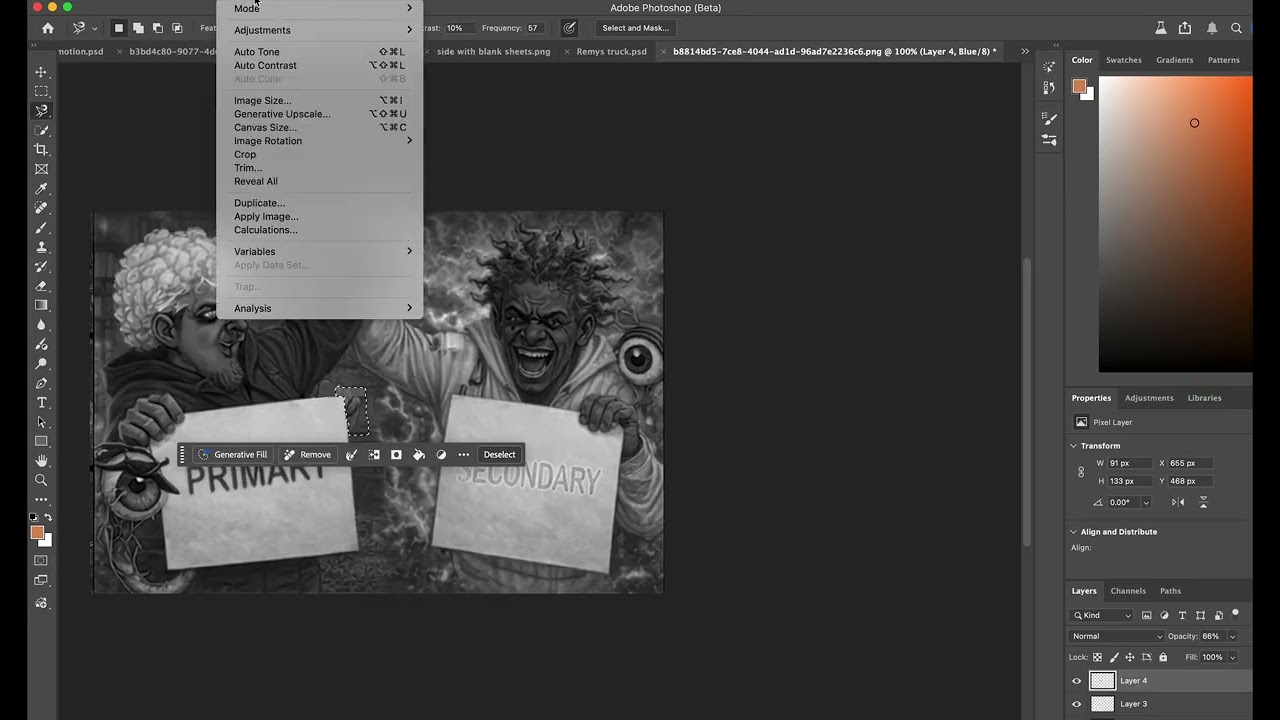The image size is (1280, 720).
Task: Open the tool preset picker arrow
Action: [94, 28]
